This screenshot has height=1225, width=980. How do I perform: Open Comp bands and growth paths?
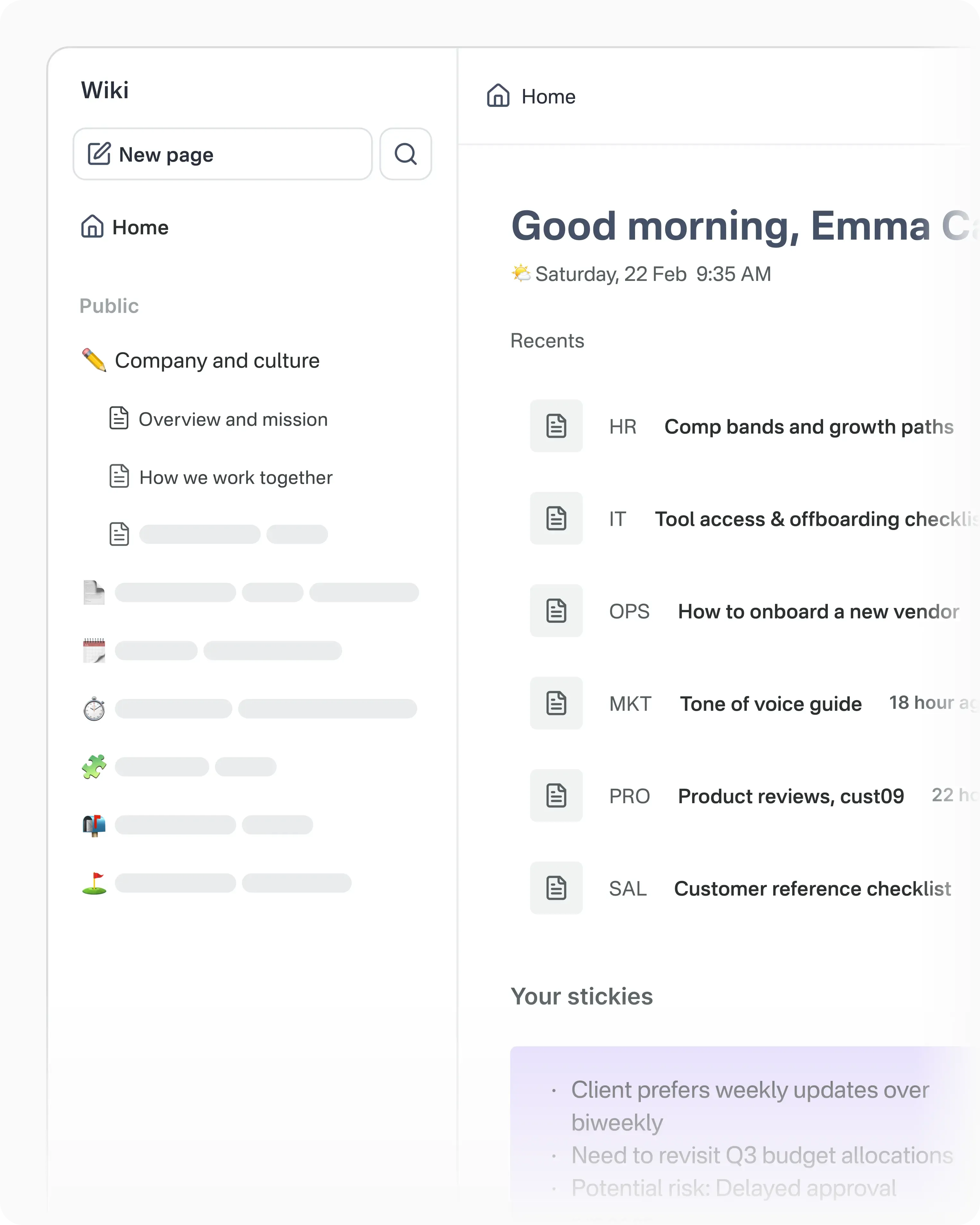[808, 427]
